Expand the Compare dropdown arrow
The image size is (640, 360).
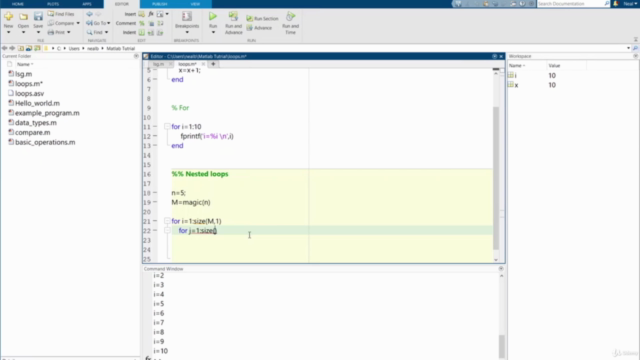(x=78, y=23)
